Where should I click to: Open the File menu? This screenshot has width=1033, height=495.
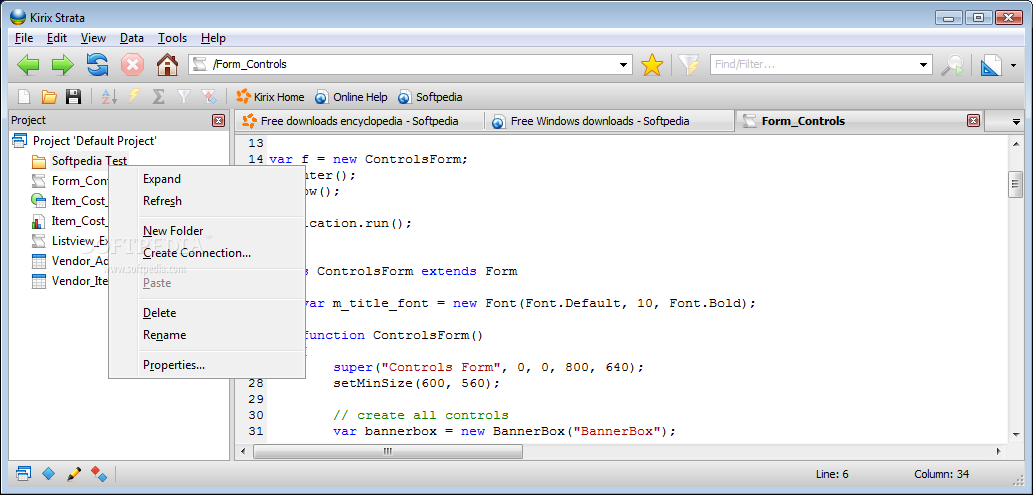click(24, 38)
